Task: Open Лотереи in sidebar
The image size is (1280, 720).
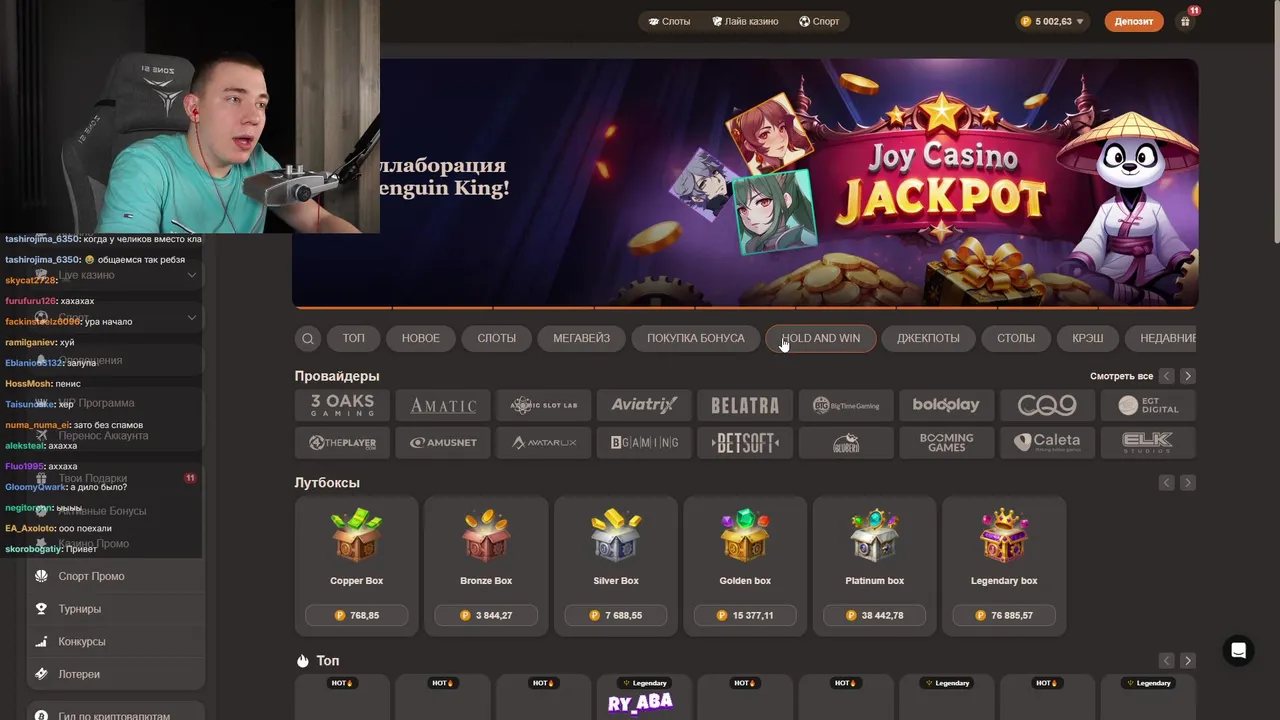Action: coord(115,674)
